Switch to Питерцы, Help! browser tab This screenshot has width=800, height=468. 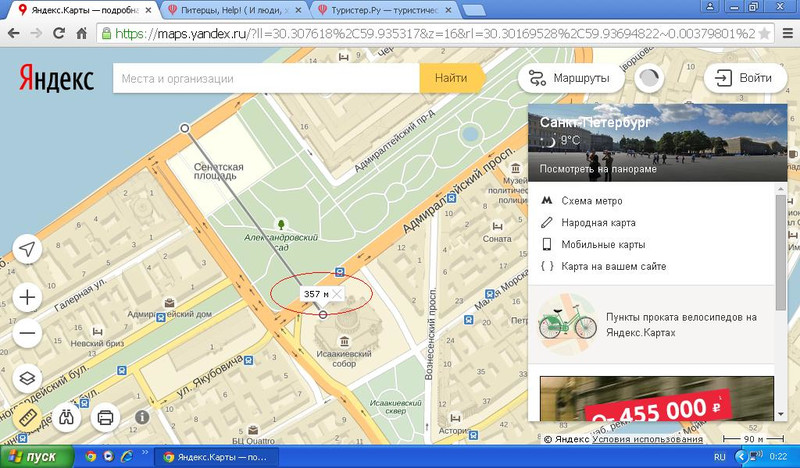234,10
